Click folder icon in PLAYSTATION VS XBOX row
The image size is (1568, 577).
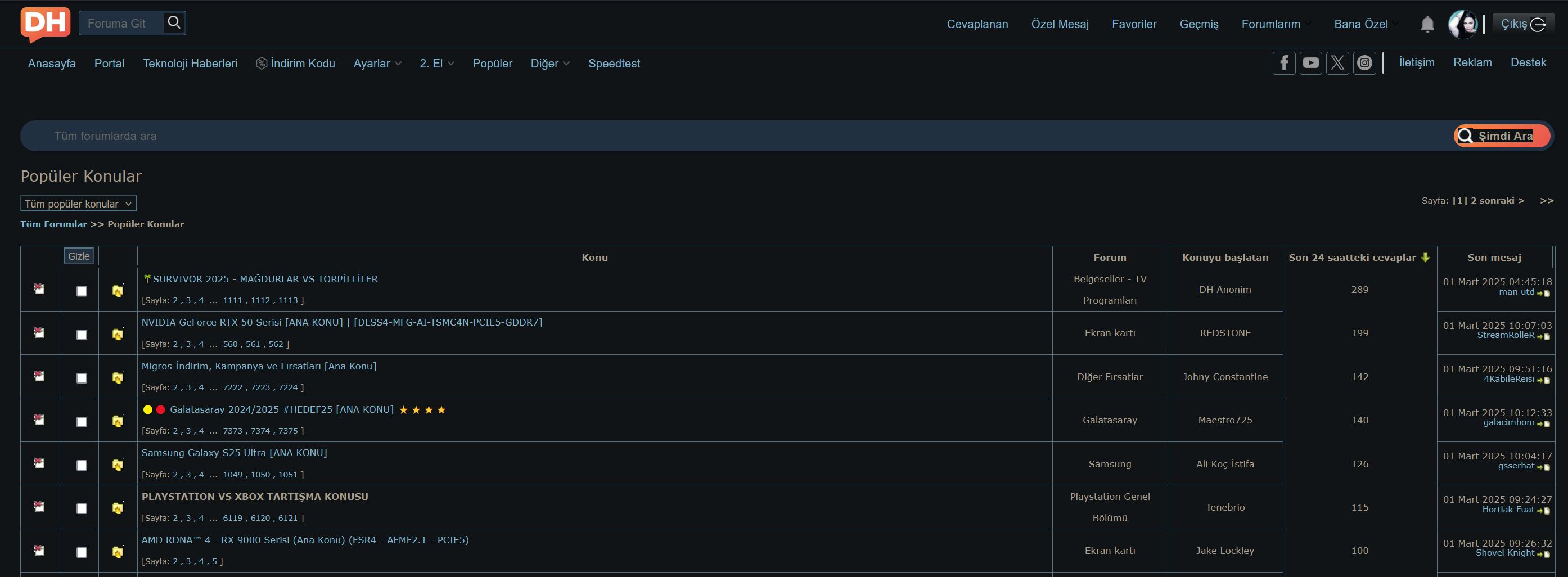pyautogui.click(x=118, y=508)
